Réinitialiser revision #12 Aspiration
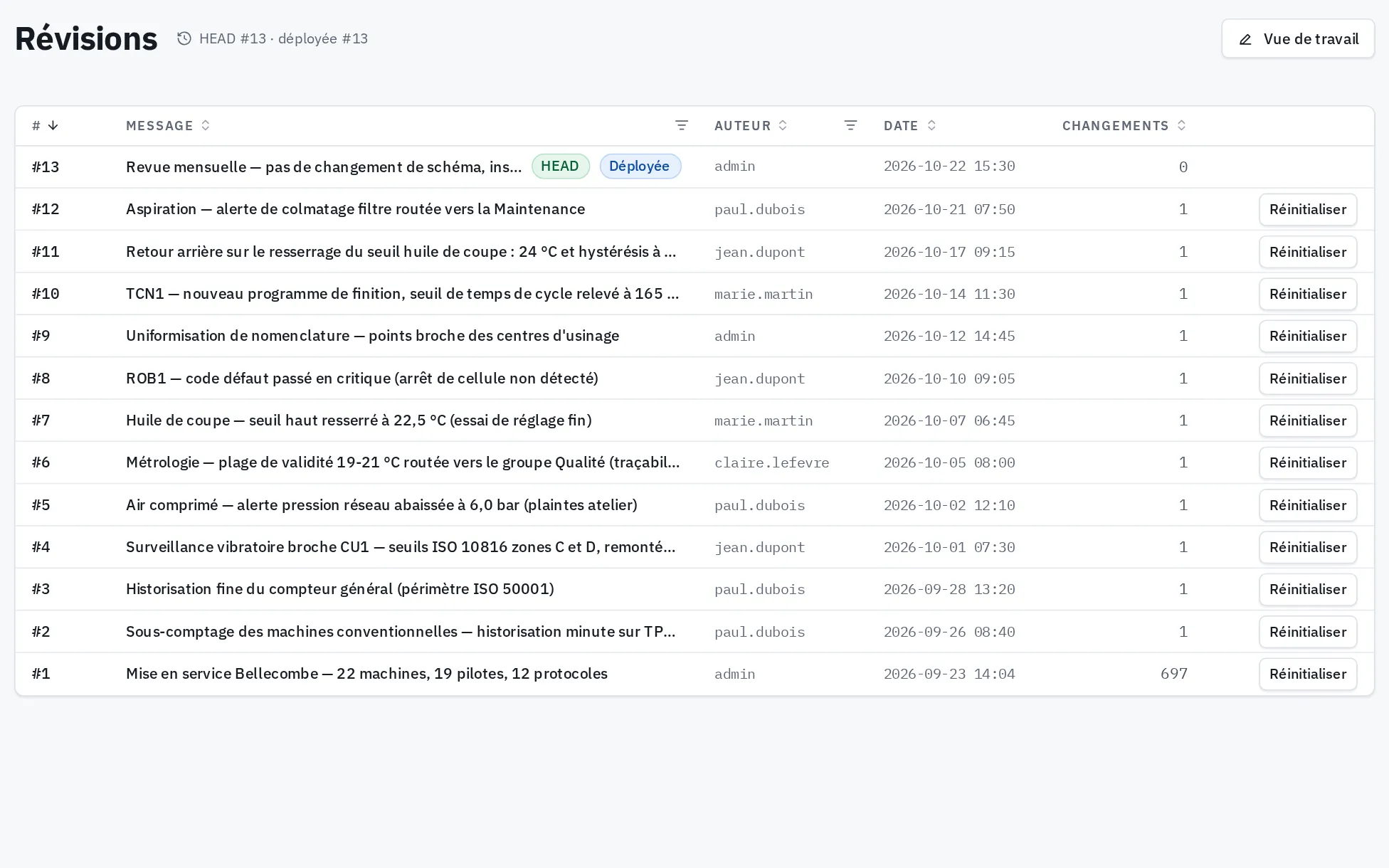The width and height of the screenshot is (1389, 868). (1308, 209)
